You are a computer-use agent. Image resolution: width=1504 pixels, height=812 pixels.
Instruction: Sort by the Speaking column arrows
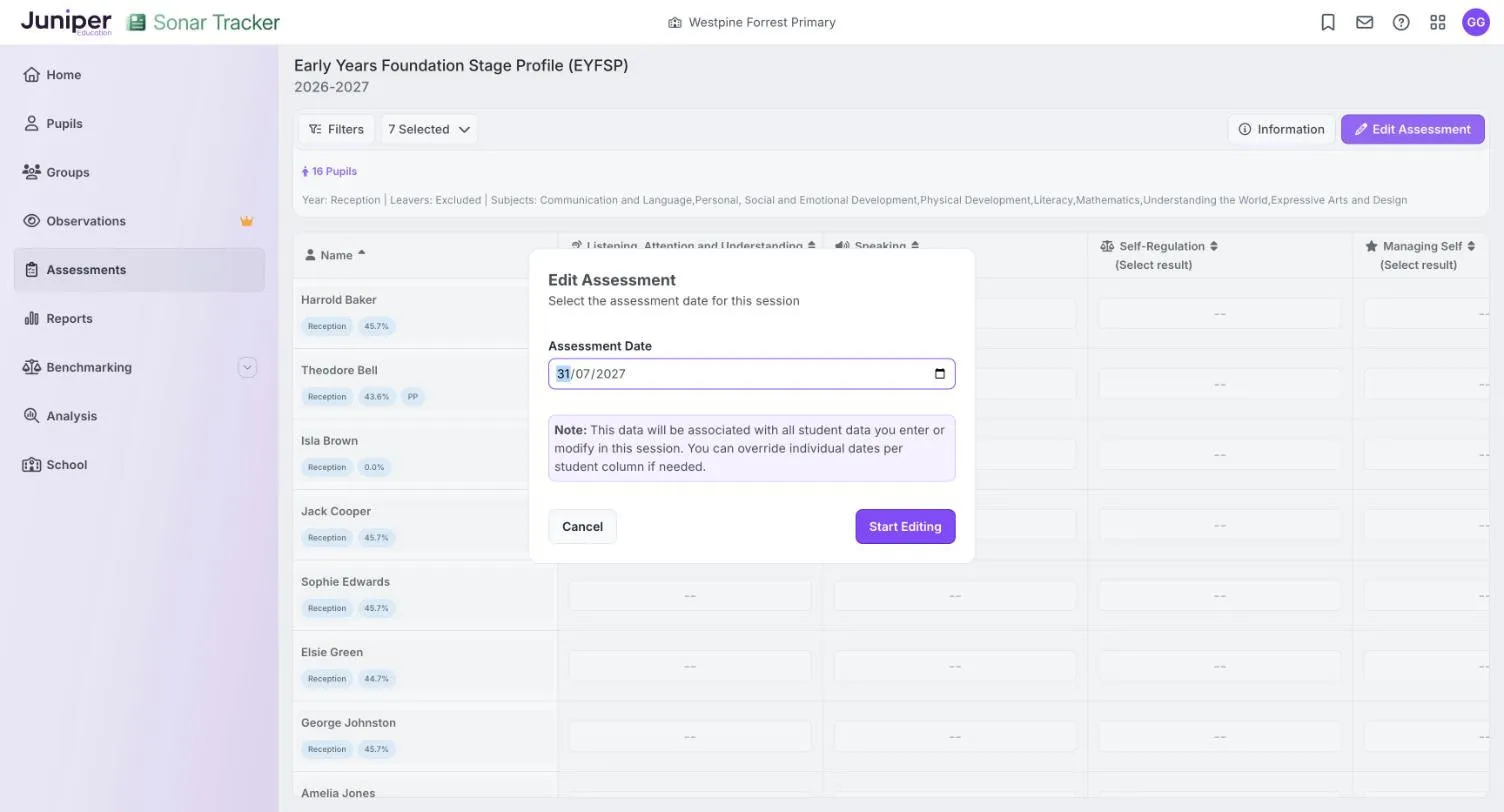click(x=915, y=246)
